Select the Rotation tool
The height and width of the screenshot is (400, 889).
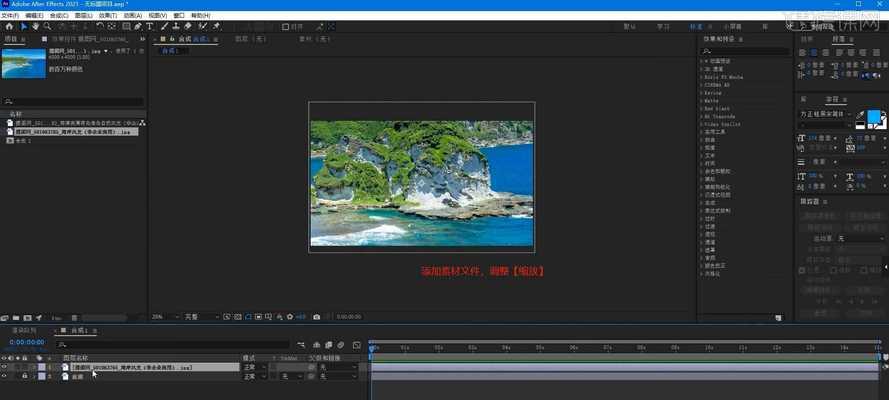point(100,26)
